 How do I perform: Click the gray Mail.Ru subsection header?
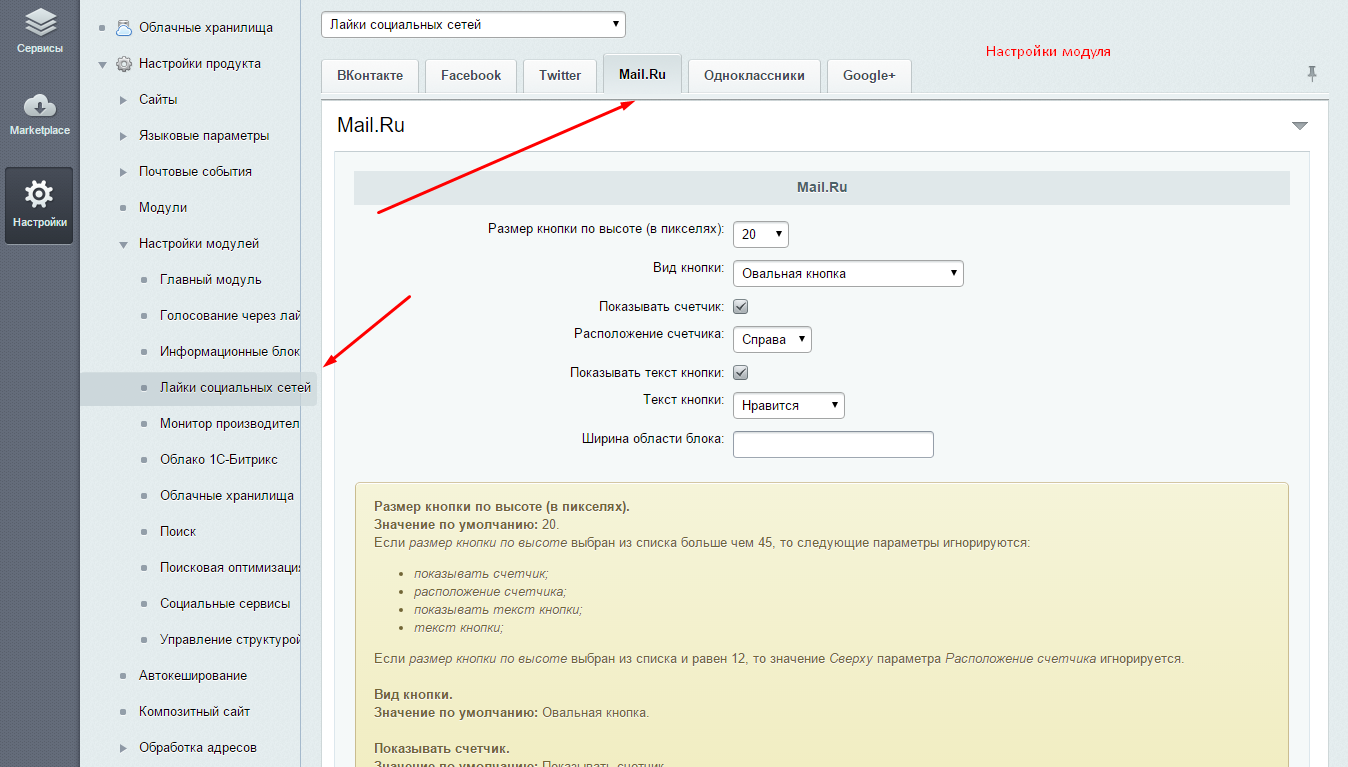(x=822, y=187)
